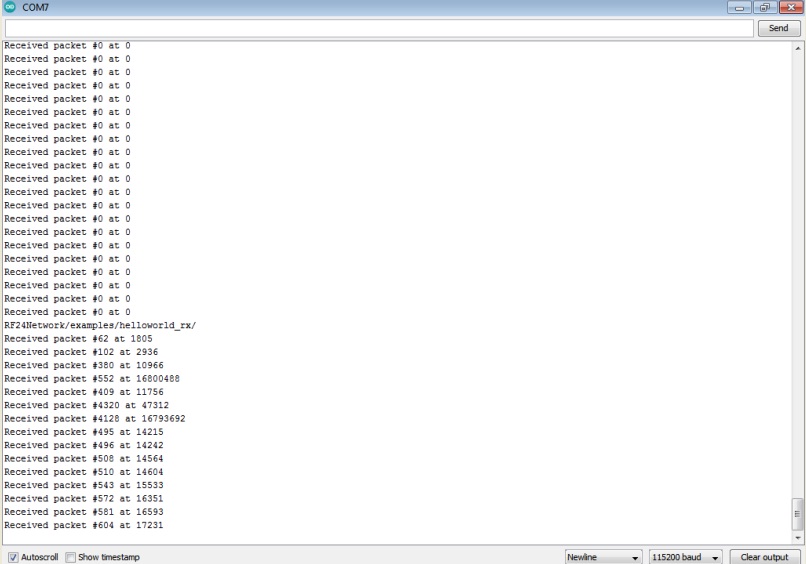Click the scrollbar down arrow
Viewport: 806px width, 564px height.
pos(798,538)
